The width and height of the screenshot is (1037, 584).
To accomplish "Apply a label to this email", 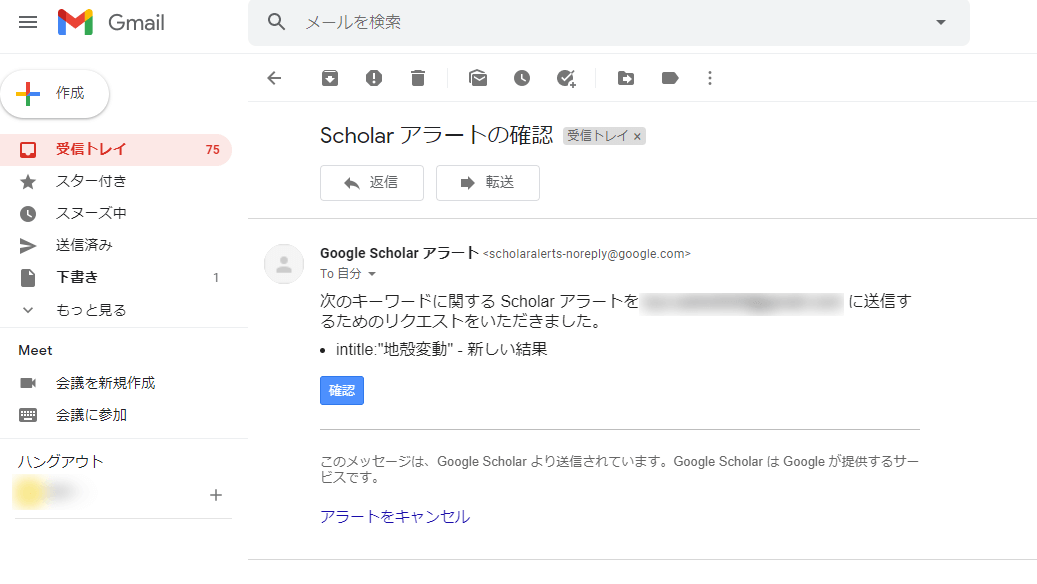I will 670,78.
